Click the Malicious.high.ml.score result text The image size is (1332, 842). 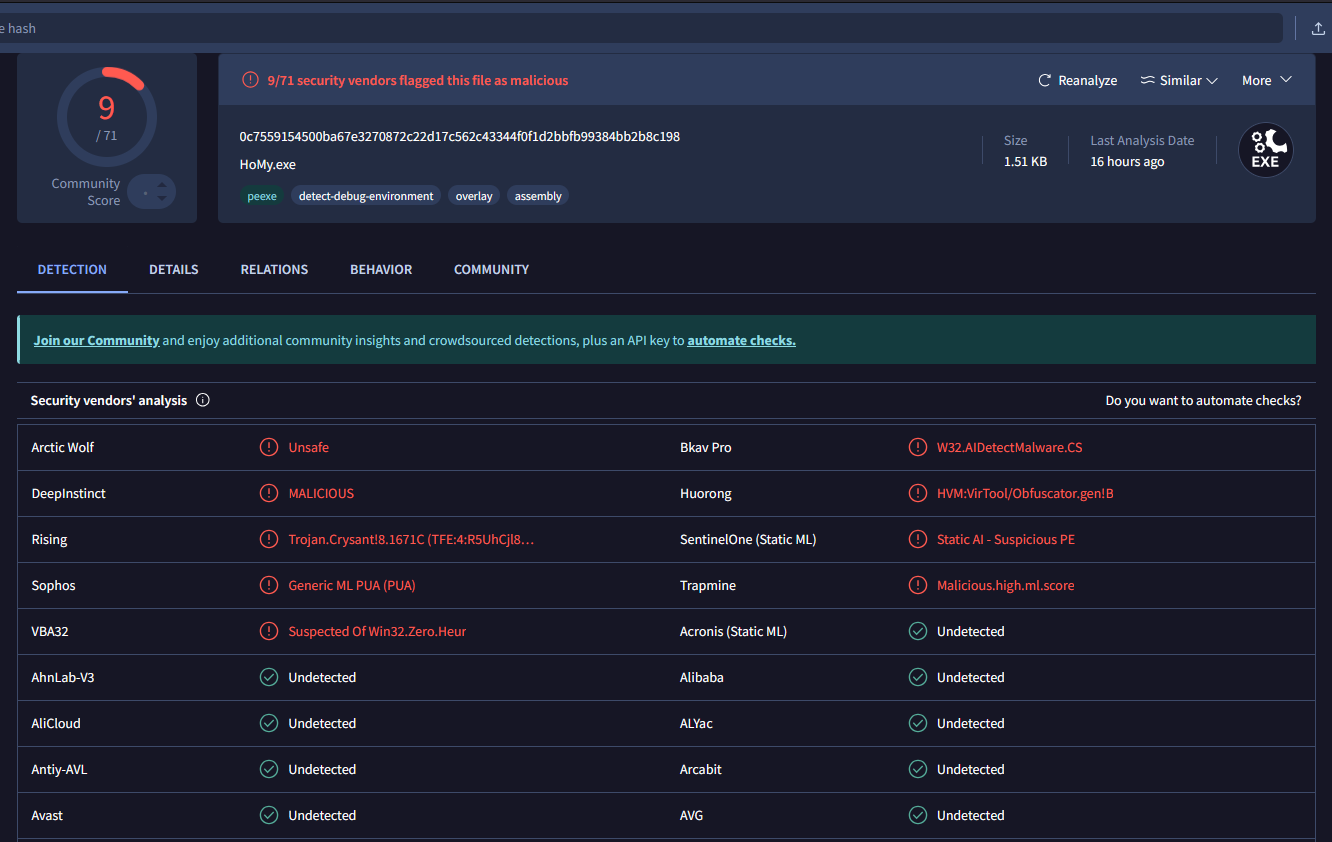click(1006, 585)
